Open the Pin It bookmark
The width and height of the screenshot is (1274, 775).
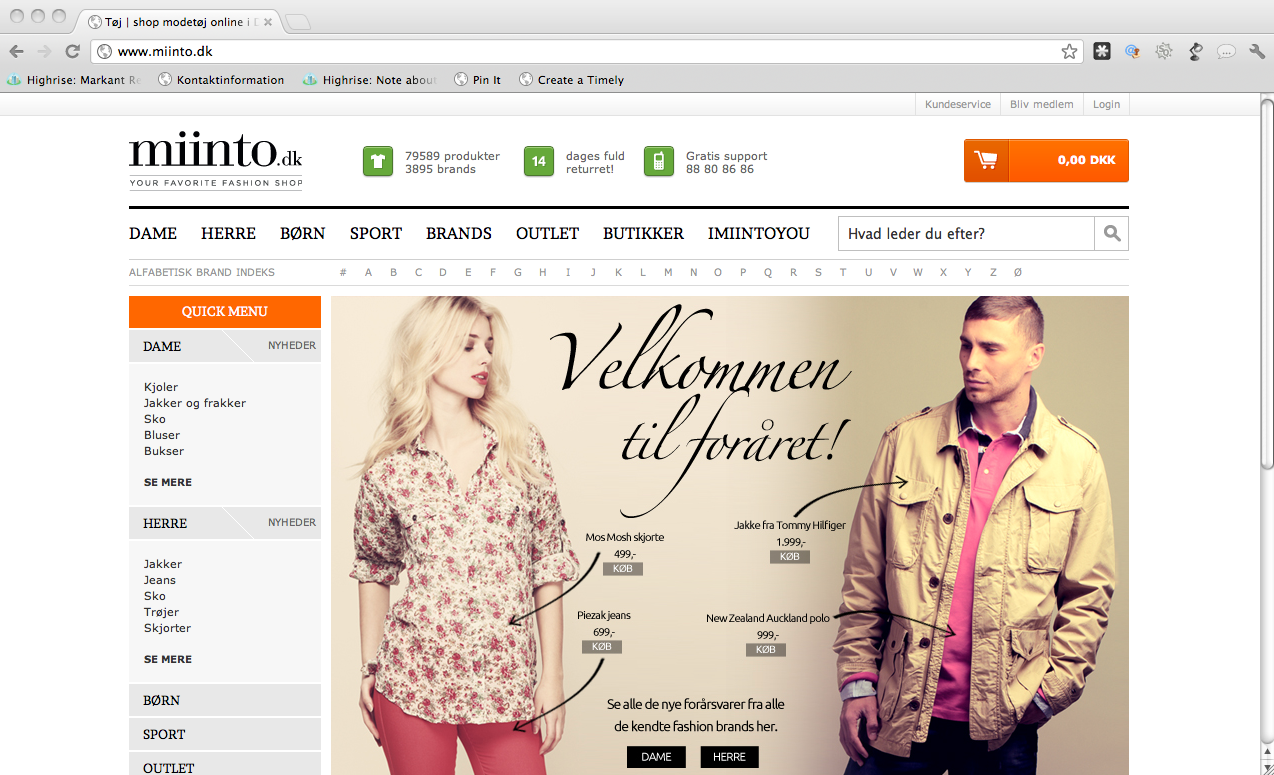[x=478, y=80]
